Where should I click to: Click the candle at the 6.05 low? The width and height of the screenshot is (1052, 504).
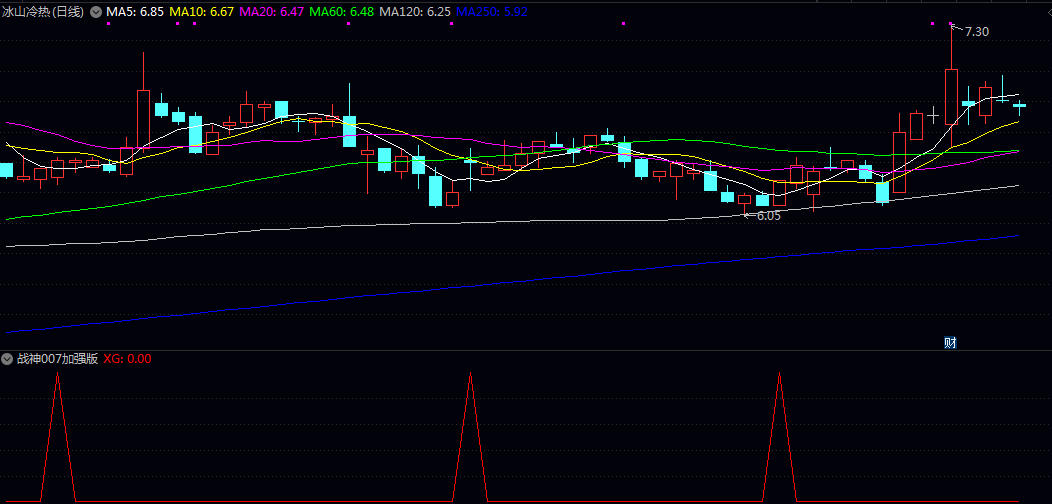click(x=745, y=199)
